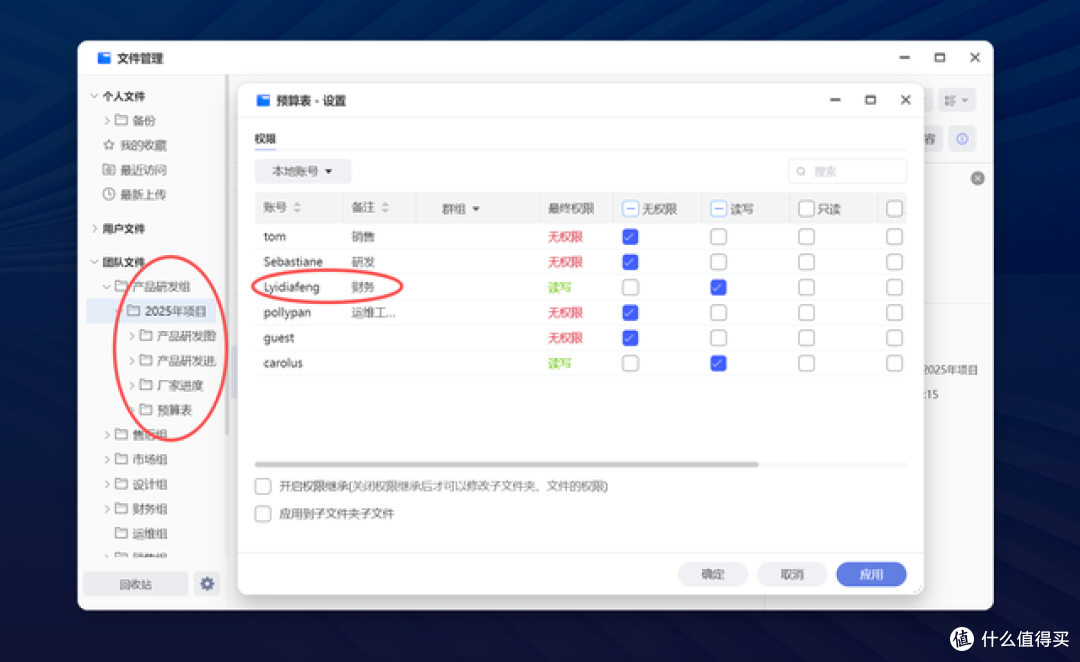Viewport: 1080px width, 662px height.
Task: Check 只读 for pollypan
Action: (x=806, y=313)
